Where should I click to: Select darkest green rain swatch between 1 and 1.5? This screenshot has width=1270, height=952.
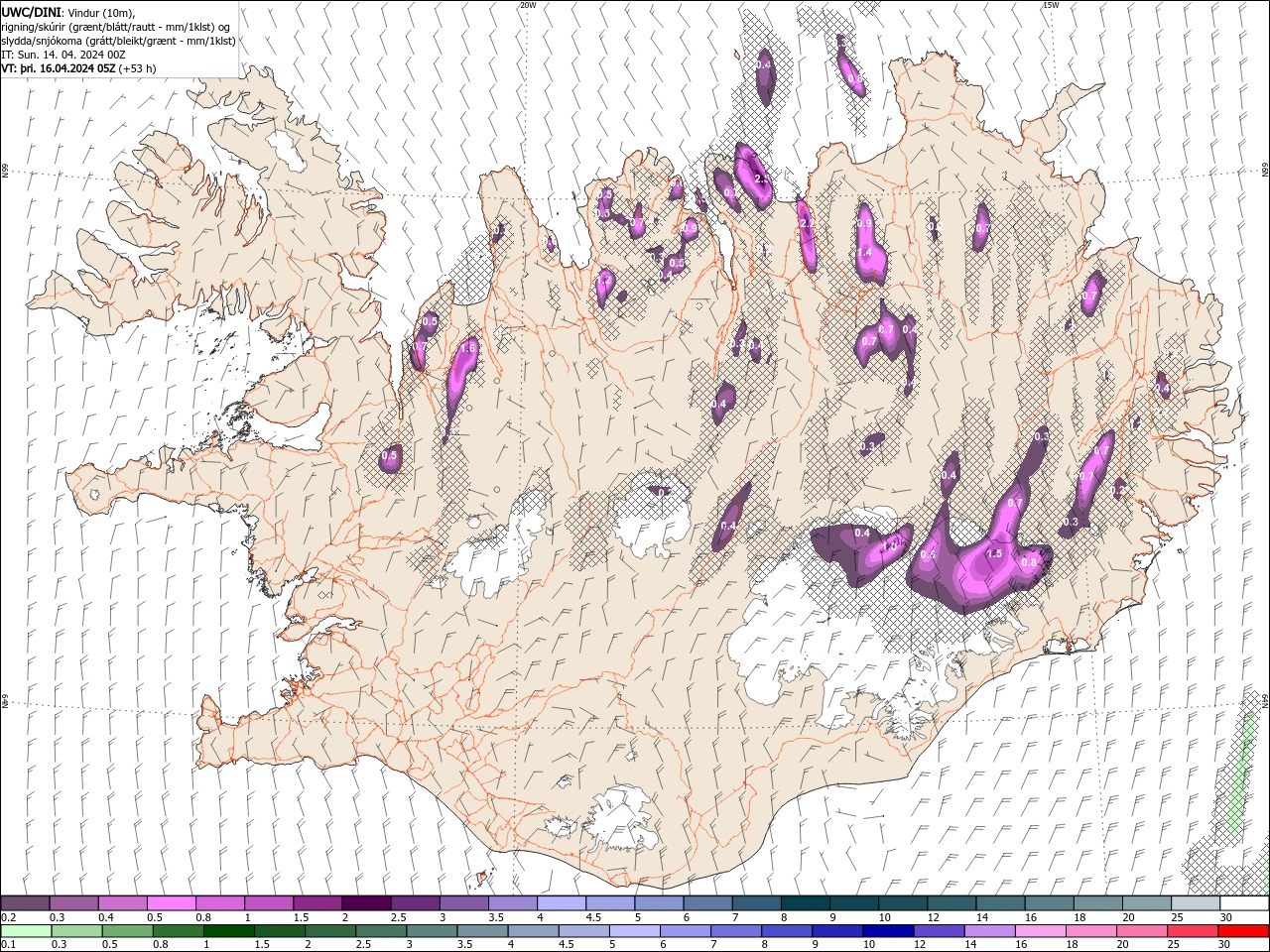(x=229, y=931)
